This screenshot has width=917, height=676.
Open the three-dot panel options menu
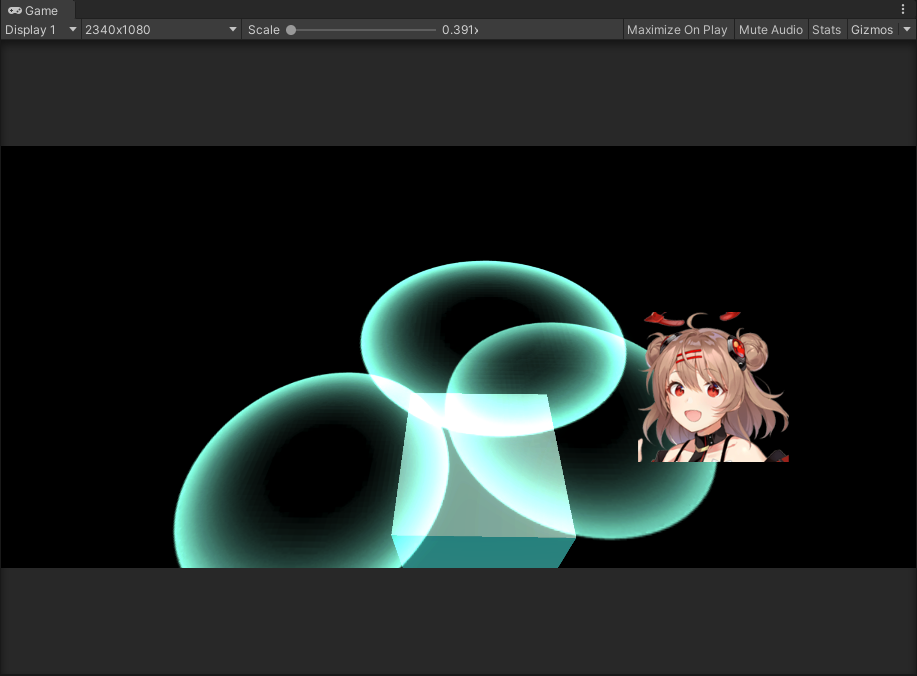[903, 9]
